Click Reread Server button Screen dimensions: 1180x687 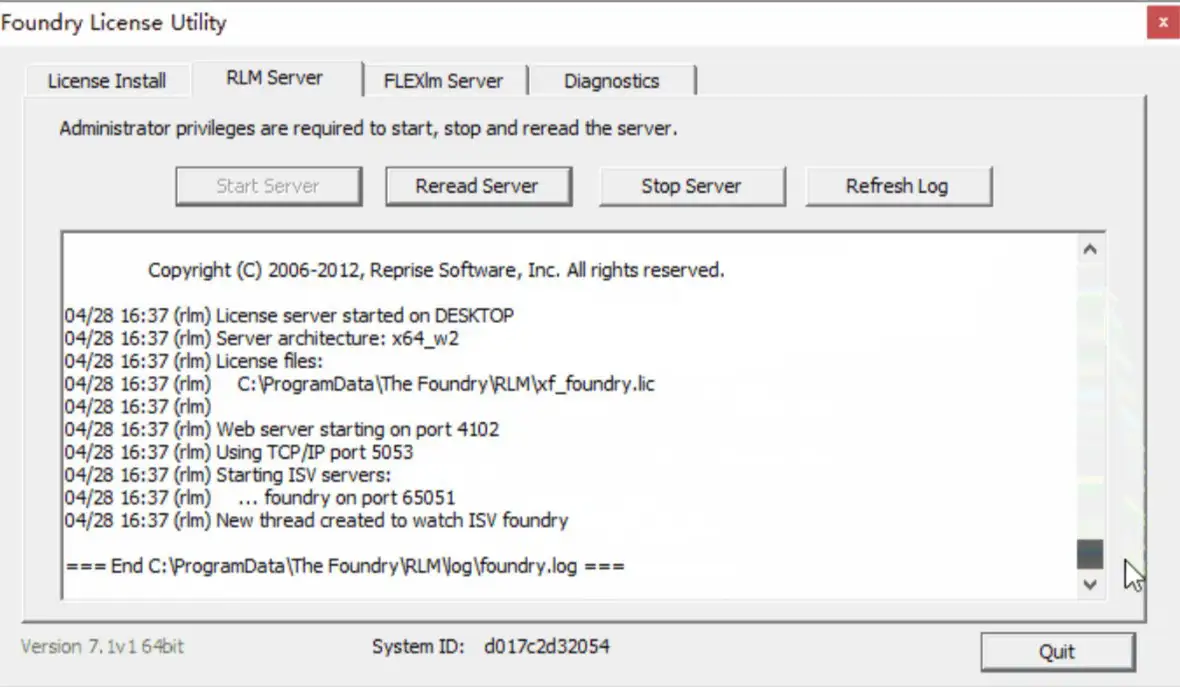[x=478, y=186]
